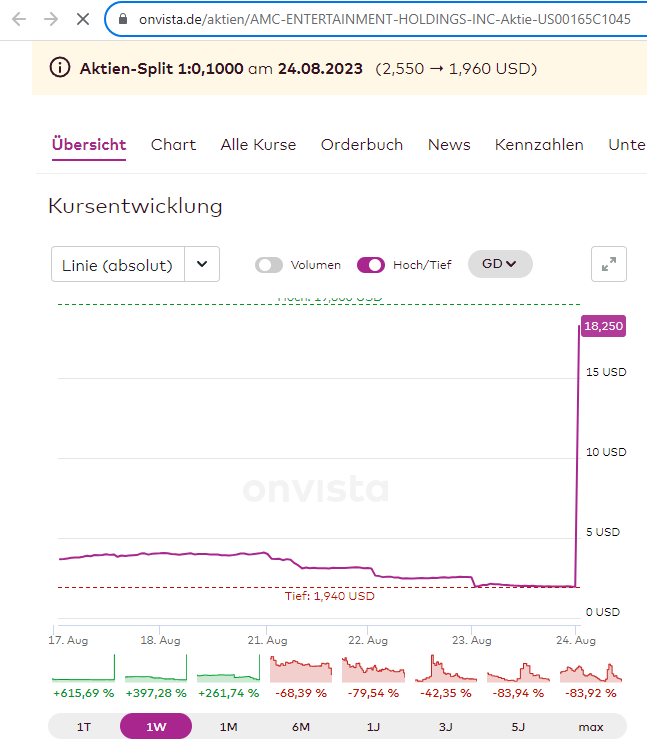Open the Kennzahlen tab
The width and height of the screenshot is (647, 748).
[539, 145]
